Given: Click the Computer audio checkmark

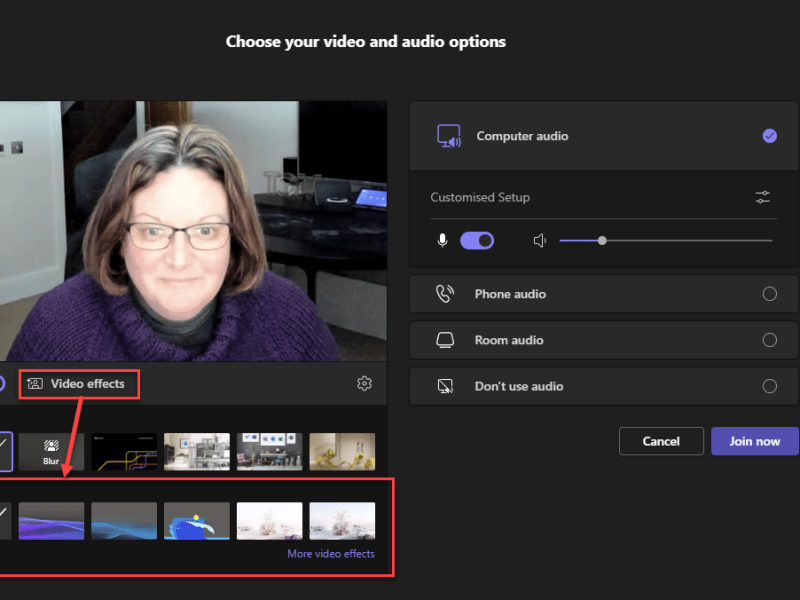Looking at the screenshot, I should tap(770, 135).
